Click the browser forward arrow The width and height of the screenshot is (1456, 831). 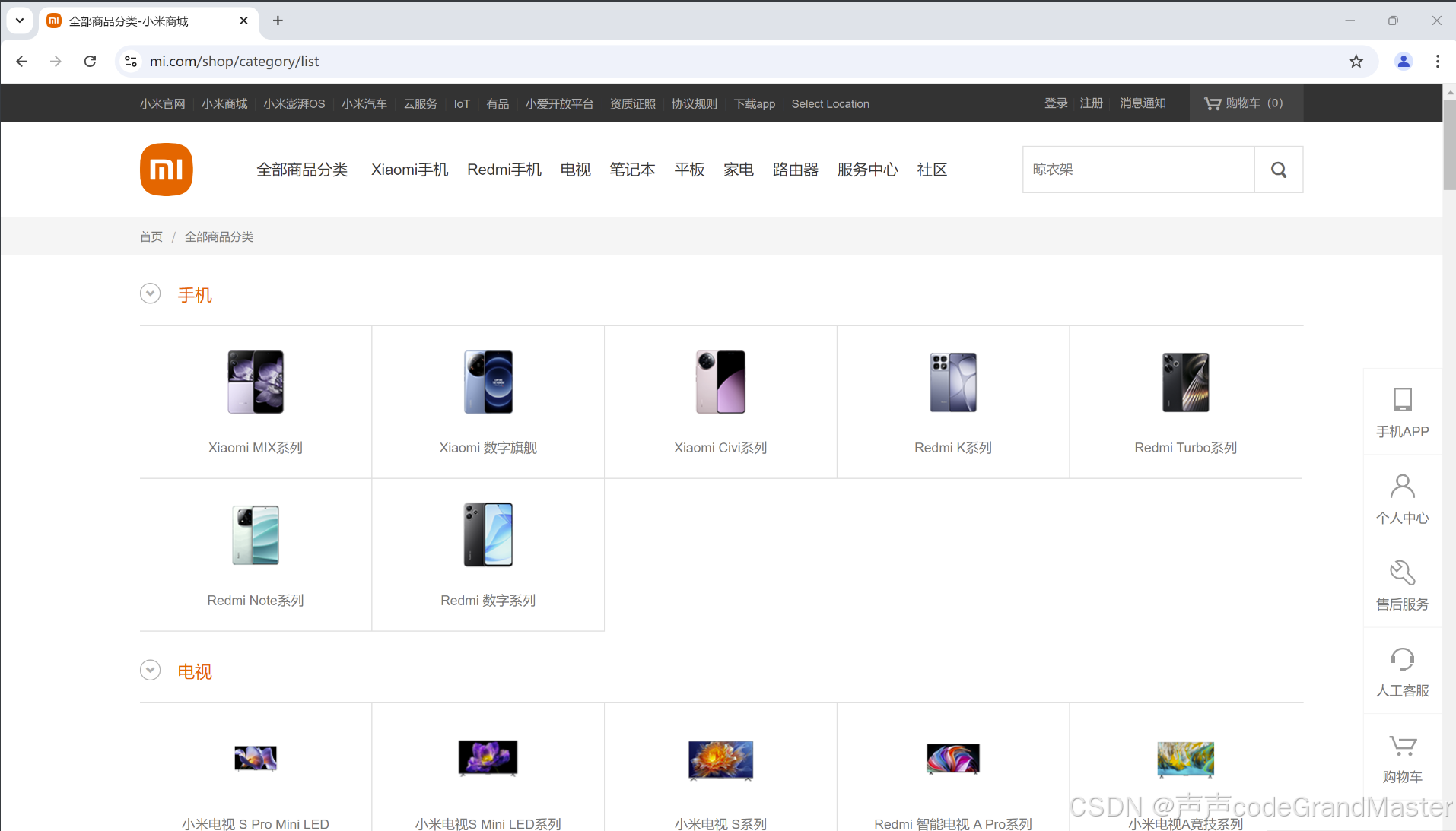pyautogui.click(x=56, y=62)
